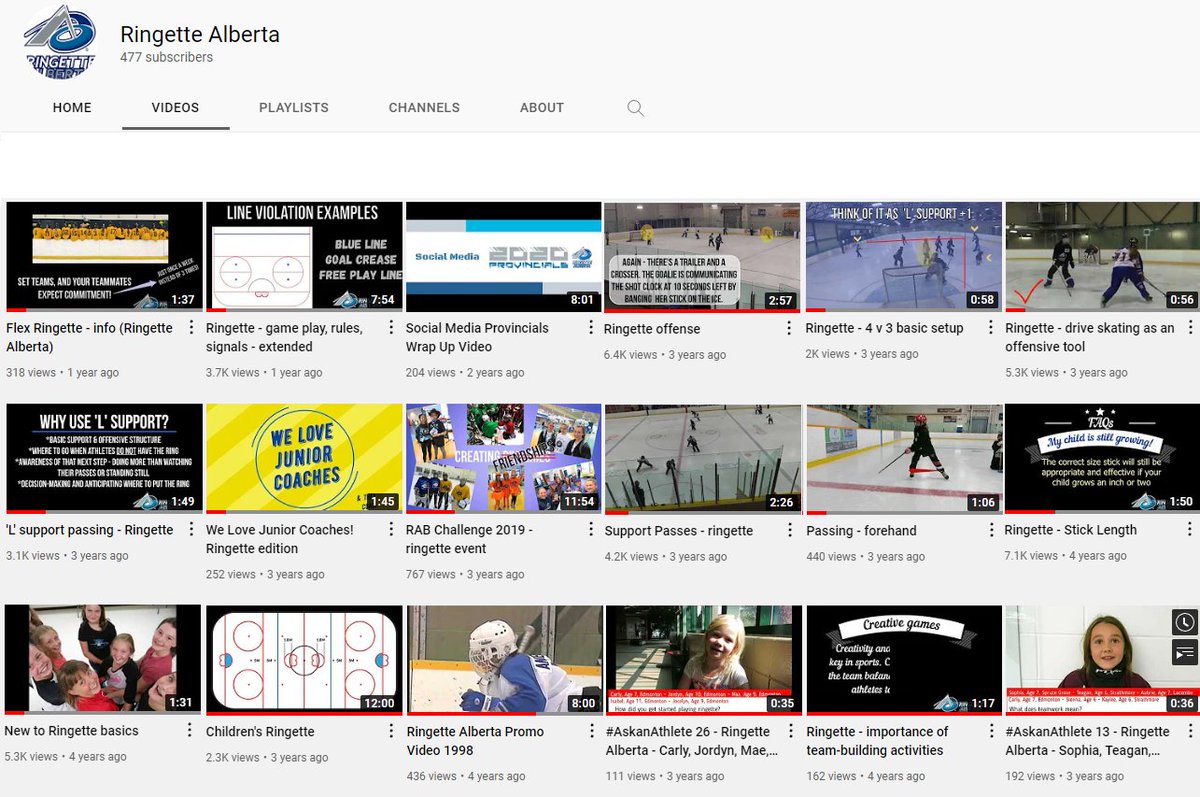Open options menu for Ringette - game play, rules video

click(391, 328)
